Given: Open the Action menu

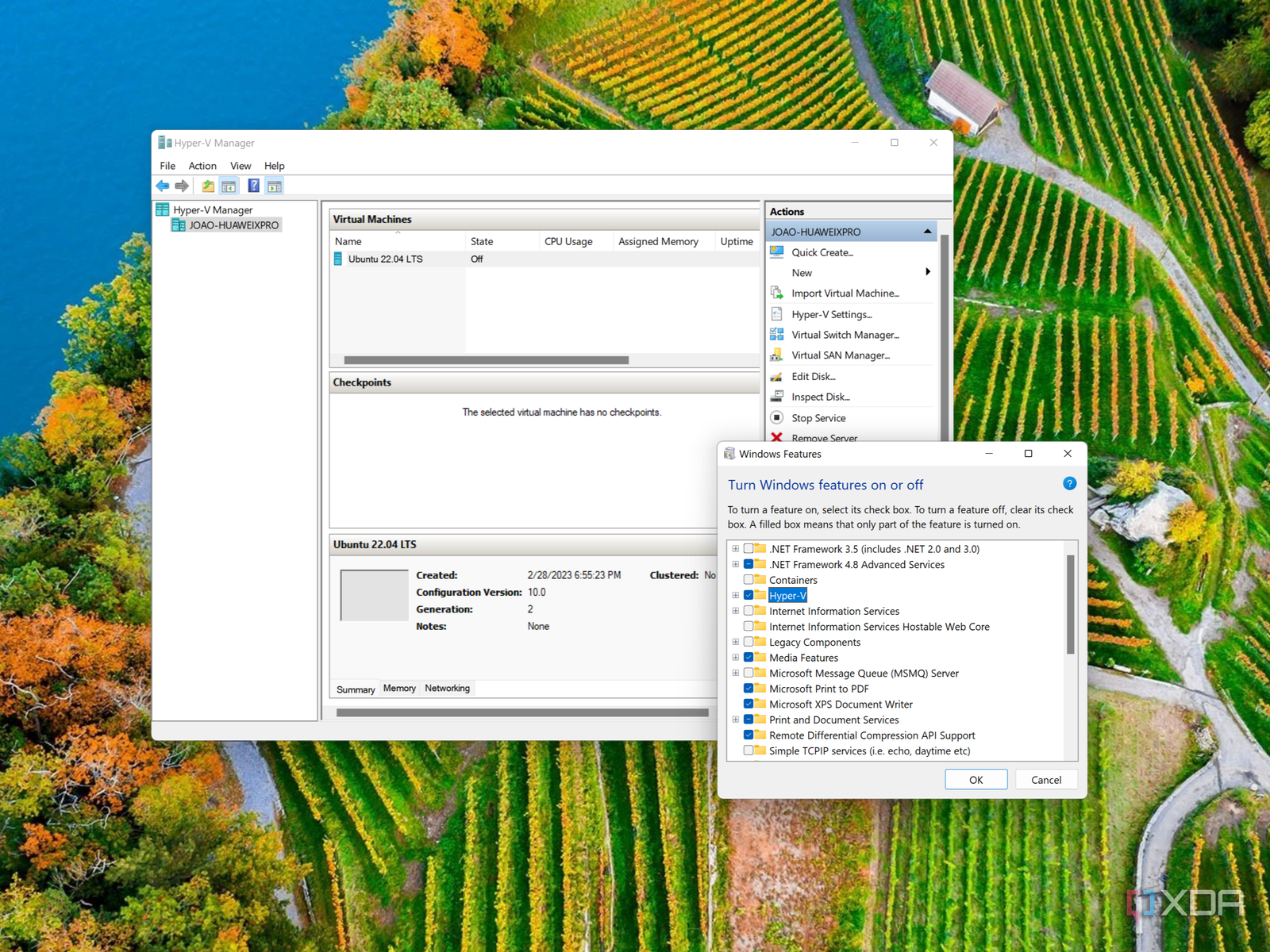Looking at the screenshot, I should (x=202, y=166).
